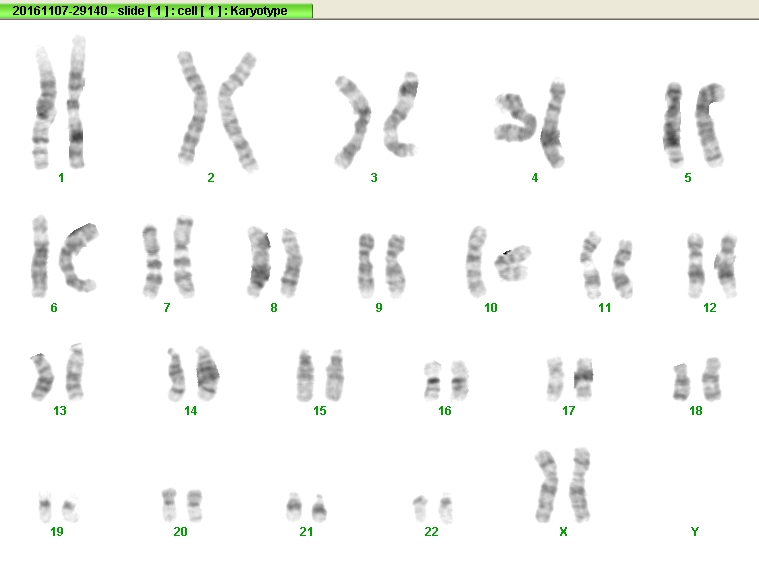Click the chromosome 18 pair image

coord(697,379)
